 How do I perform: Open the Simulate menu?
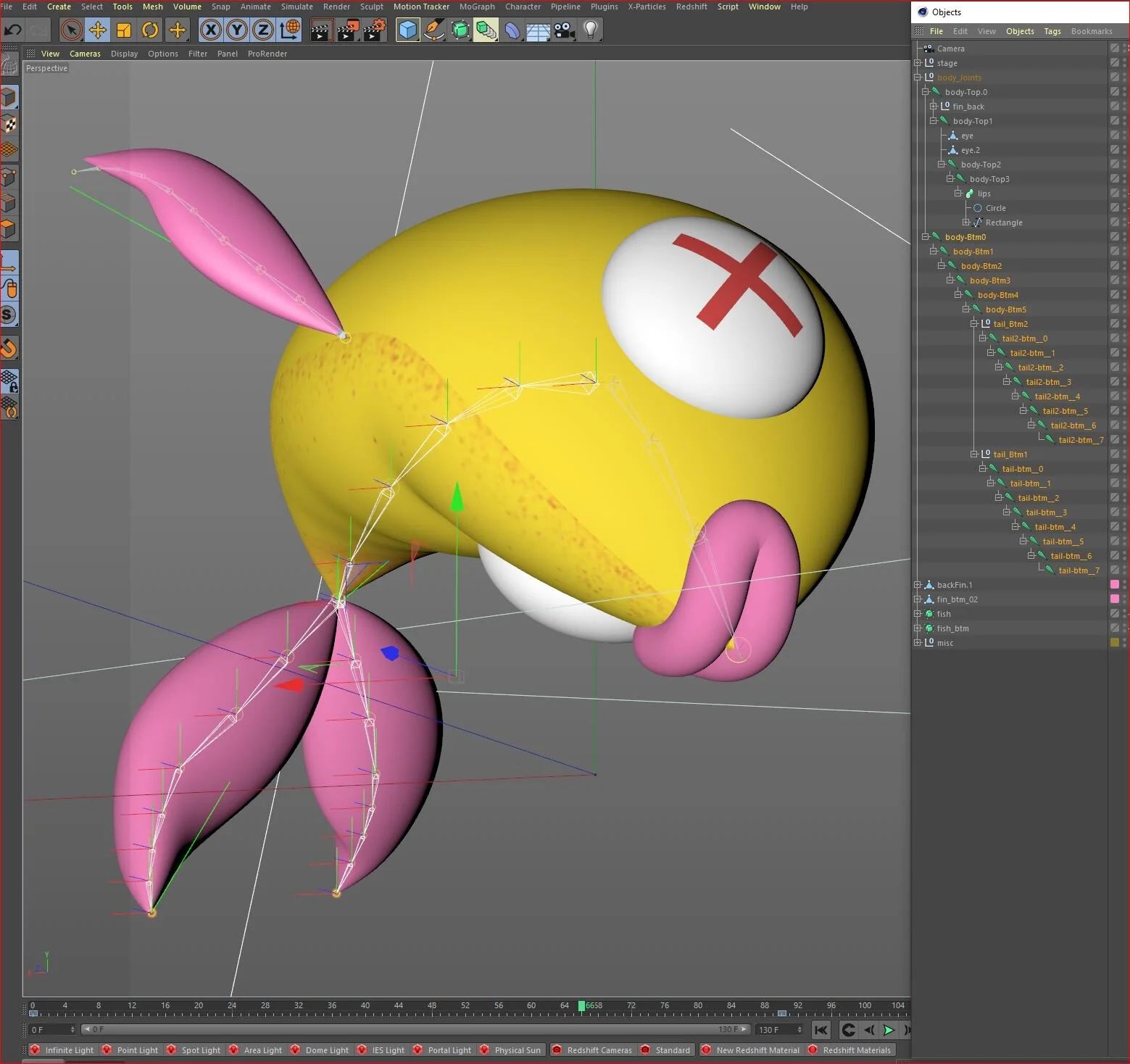coord(297,7)
